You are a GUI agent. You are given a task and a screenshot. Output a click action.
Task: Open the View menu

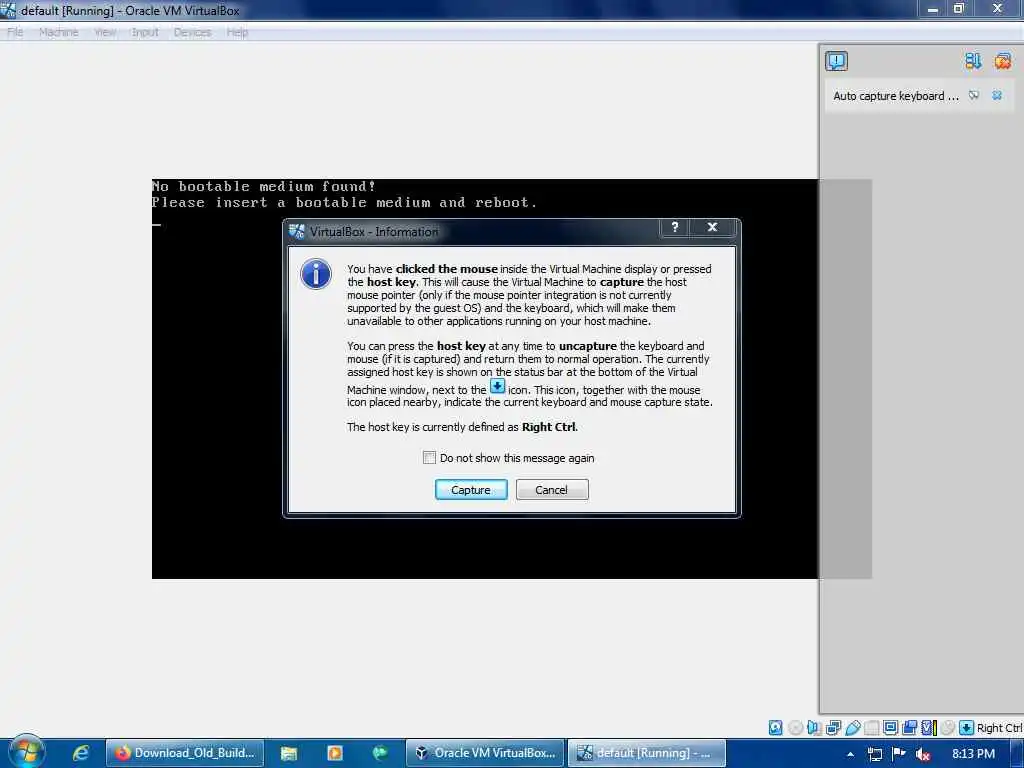click(x=105, y=32)
